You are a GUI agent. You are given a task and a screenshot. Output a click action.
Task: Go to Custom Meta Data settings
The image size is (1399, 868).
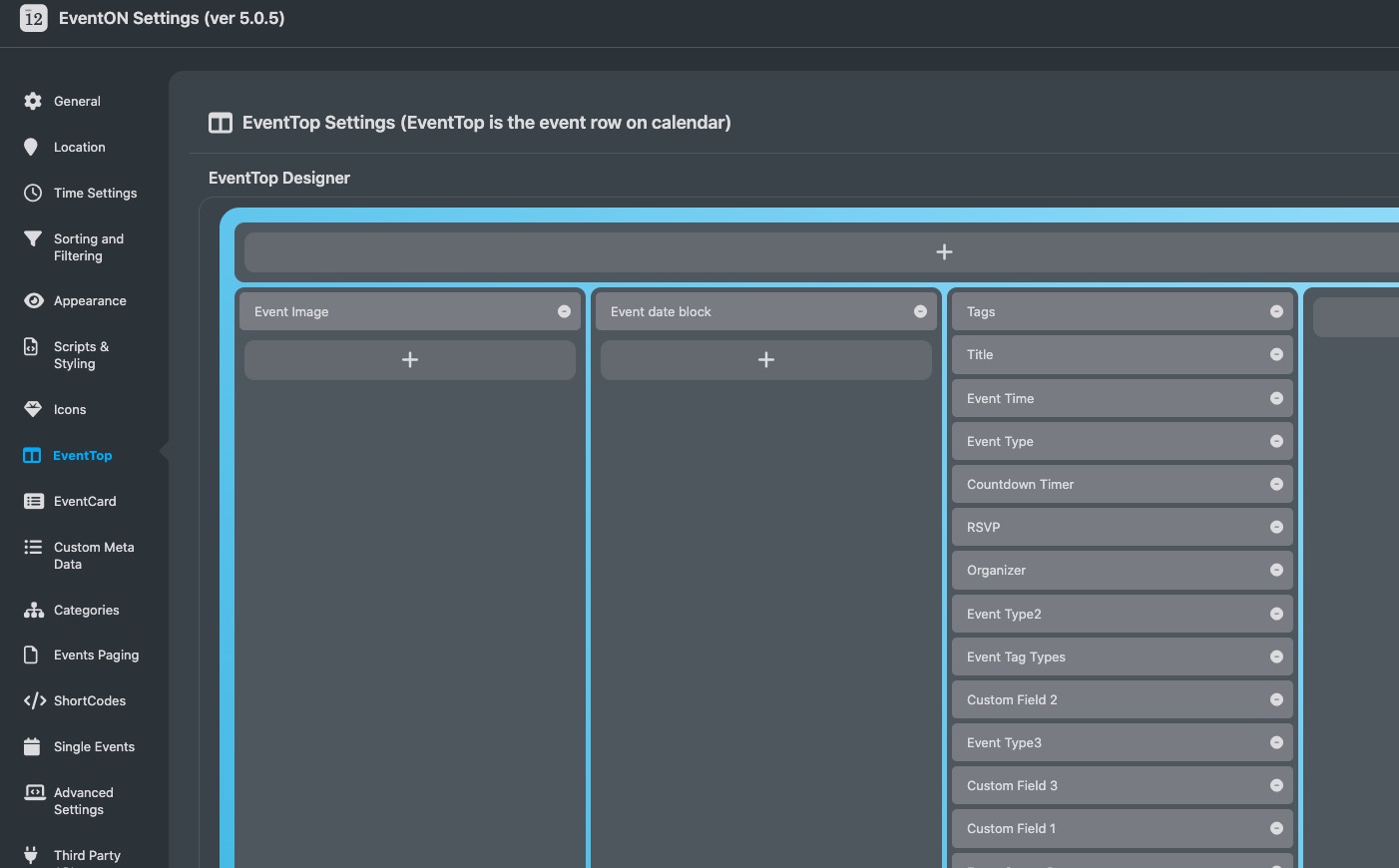[93, 556]
